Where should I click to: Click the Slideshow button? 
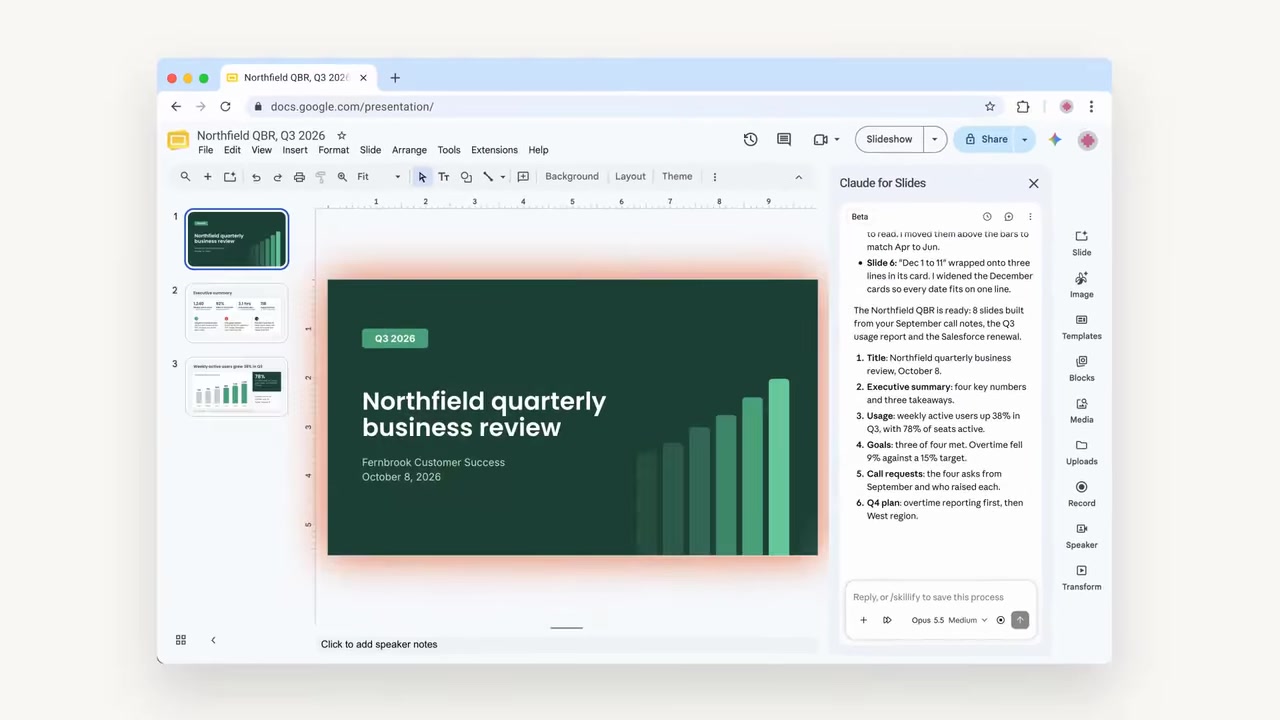[889, 139]
